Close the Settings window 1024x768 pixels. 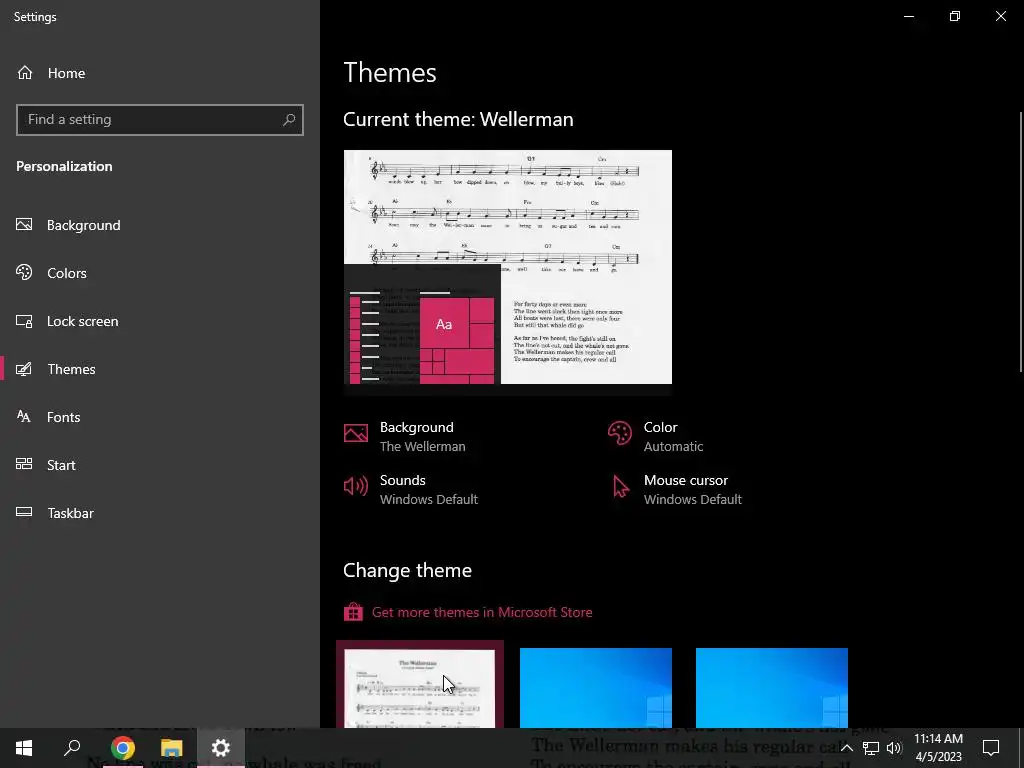tap(1000, 16)
